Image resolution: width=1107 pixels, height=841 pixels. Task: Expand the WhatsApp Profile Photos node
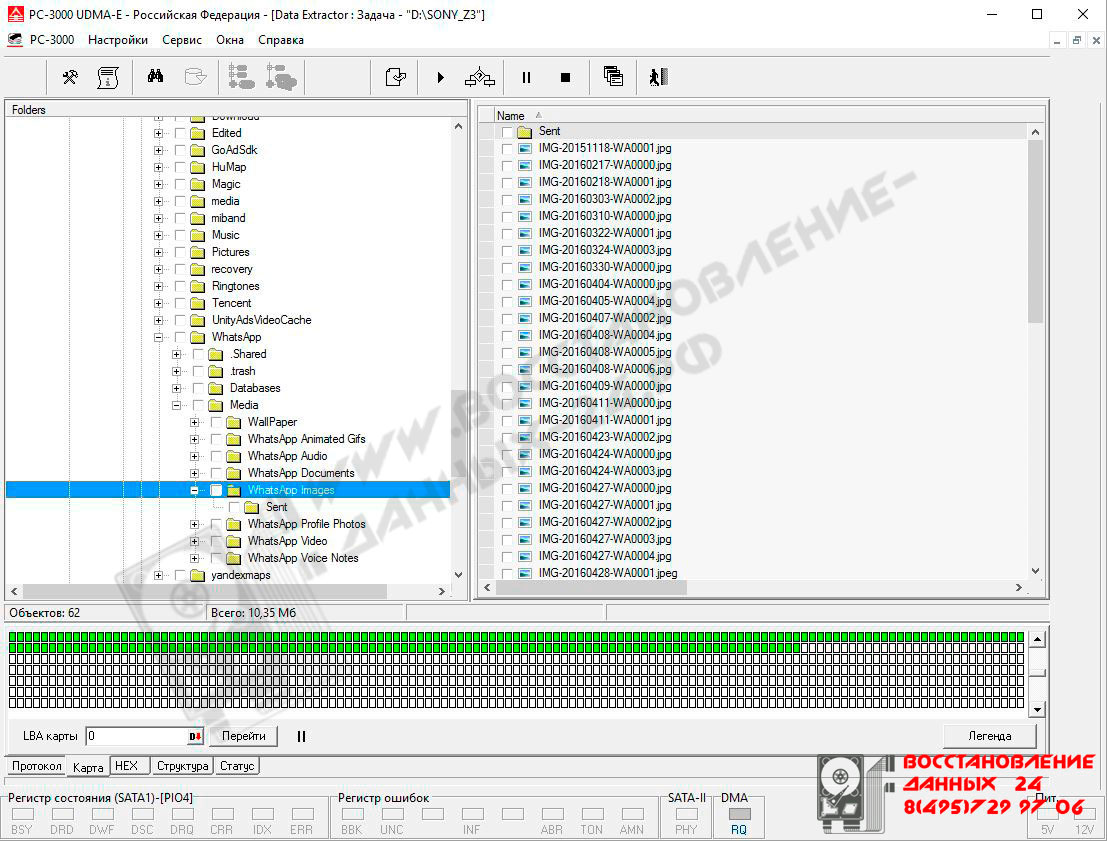coord(194,524)
